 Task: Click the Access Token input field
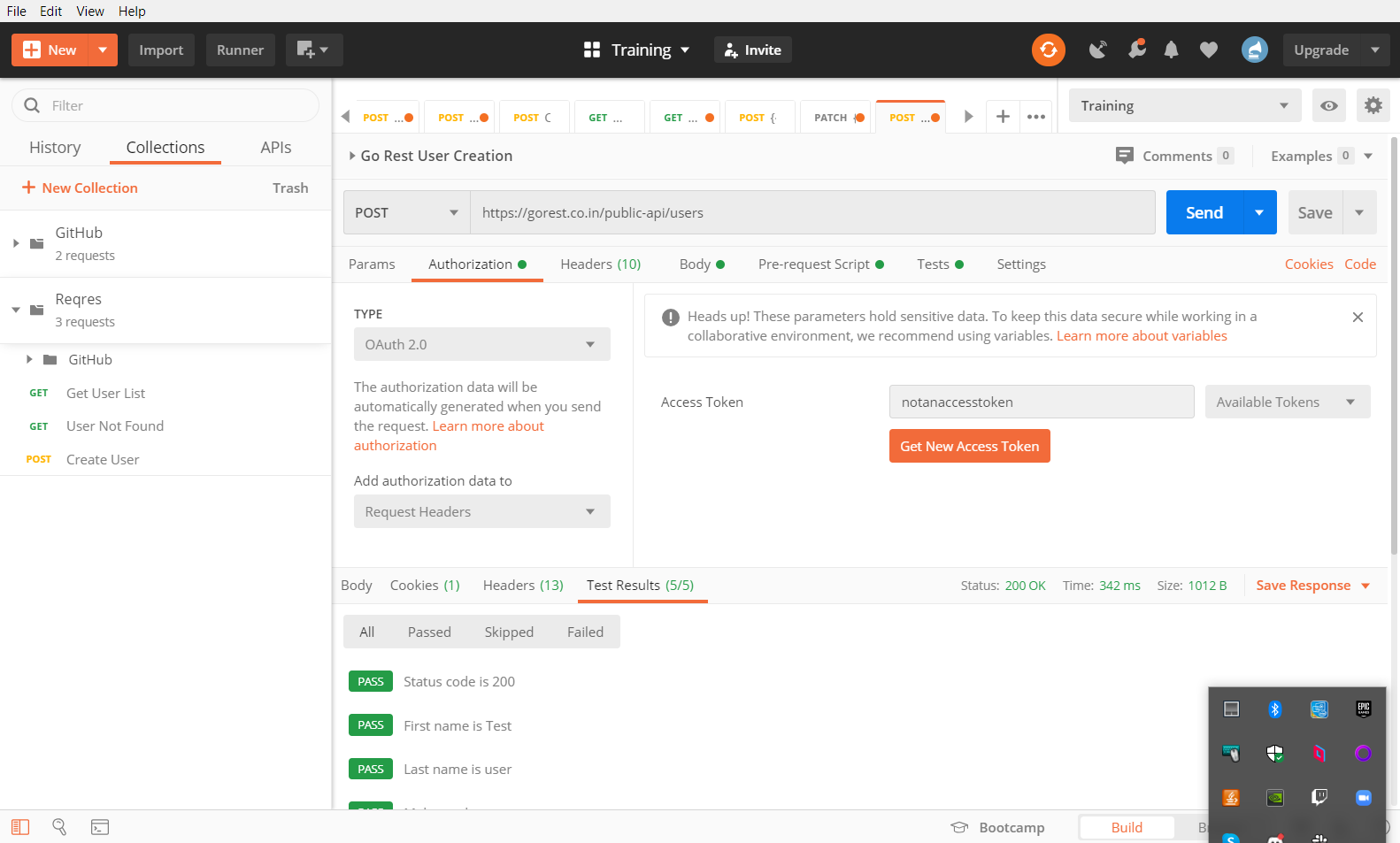point(1042,402)
